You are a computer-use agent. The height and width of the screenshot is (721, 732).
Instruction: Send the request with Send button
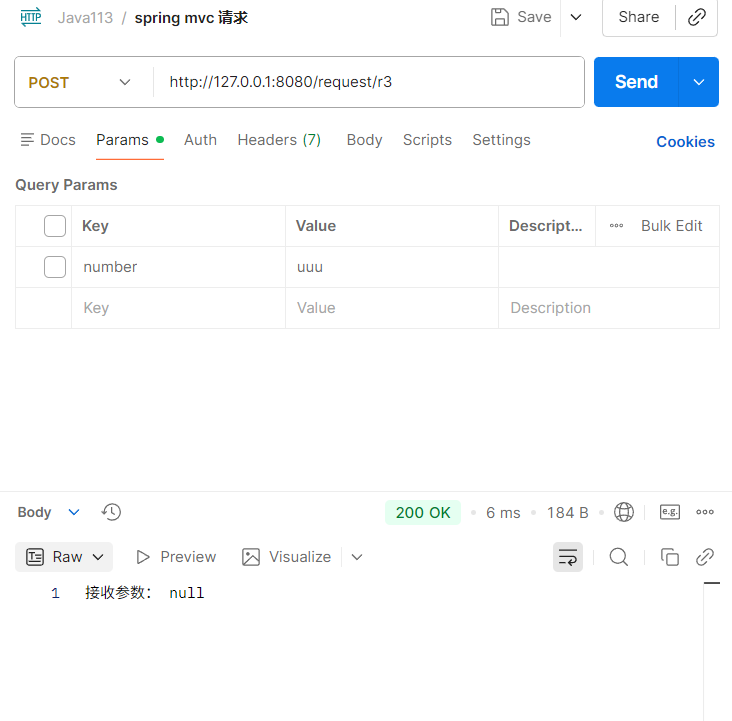pos(636,82)
